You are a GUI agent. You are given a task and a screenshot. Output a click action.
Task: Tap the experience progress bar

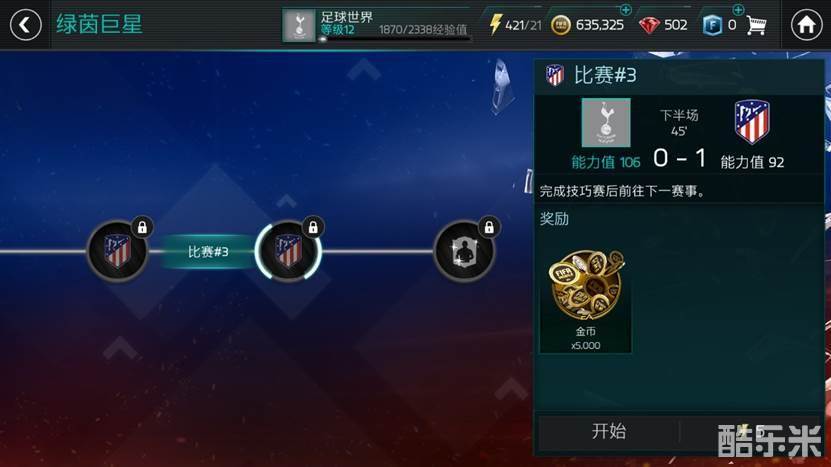pos(394,39)
